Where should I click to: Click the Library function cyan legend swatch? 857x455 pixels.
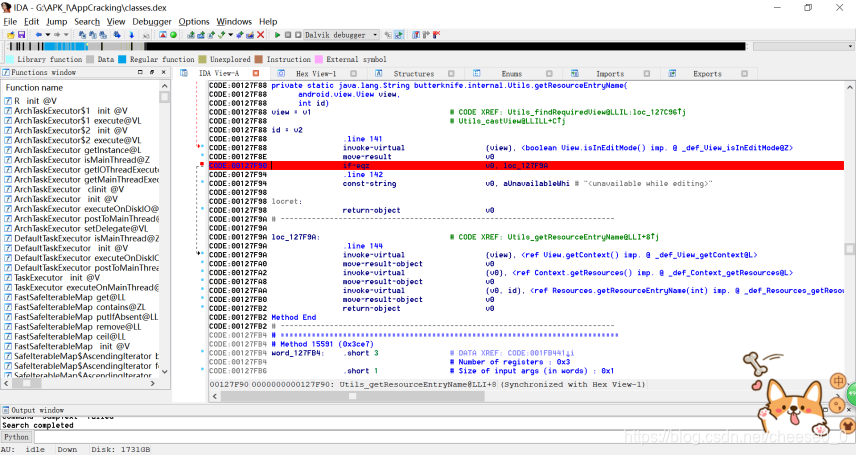point(10,59)
